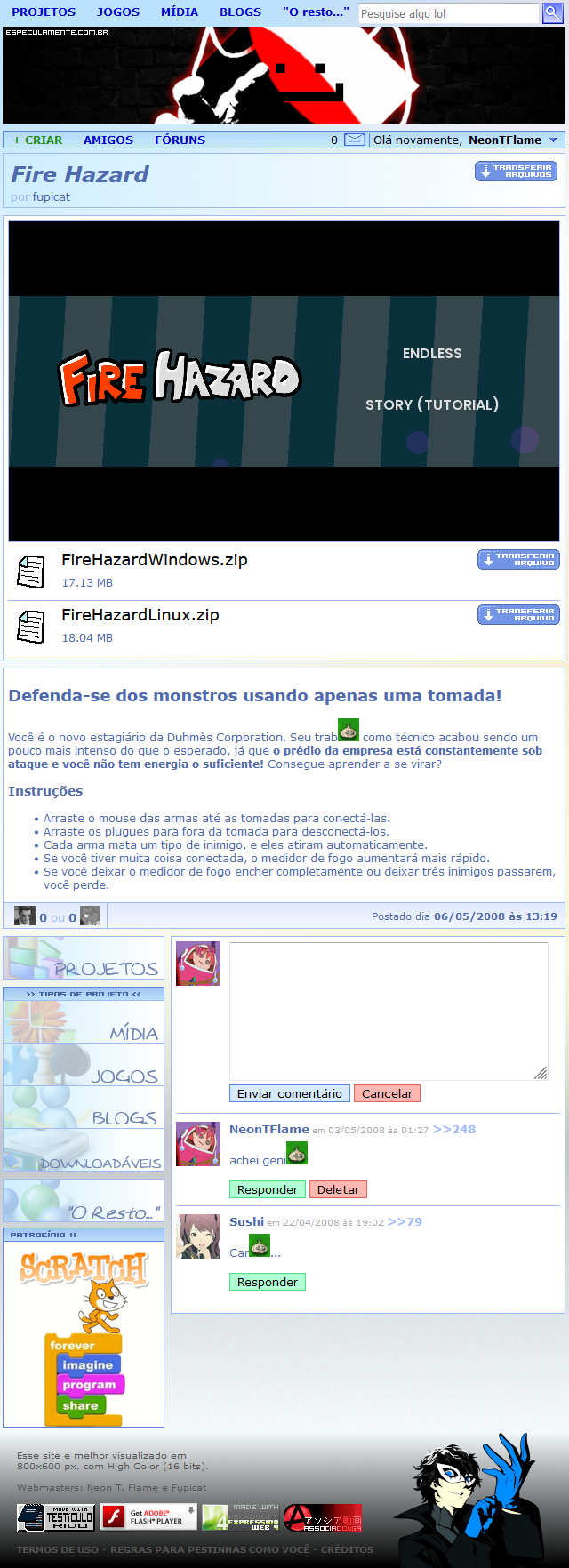Click the search magnifier icon button
The width and height of the screenshot is (569, 1568).
[x=552, y=13]
